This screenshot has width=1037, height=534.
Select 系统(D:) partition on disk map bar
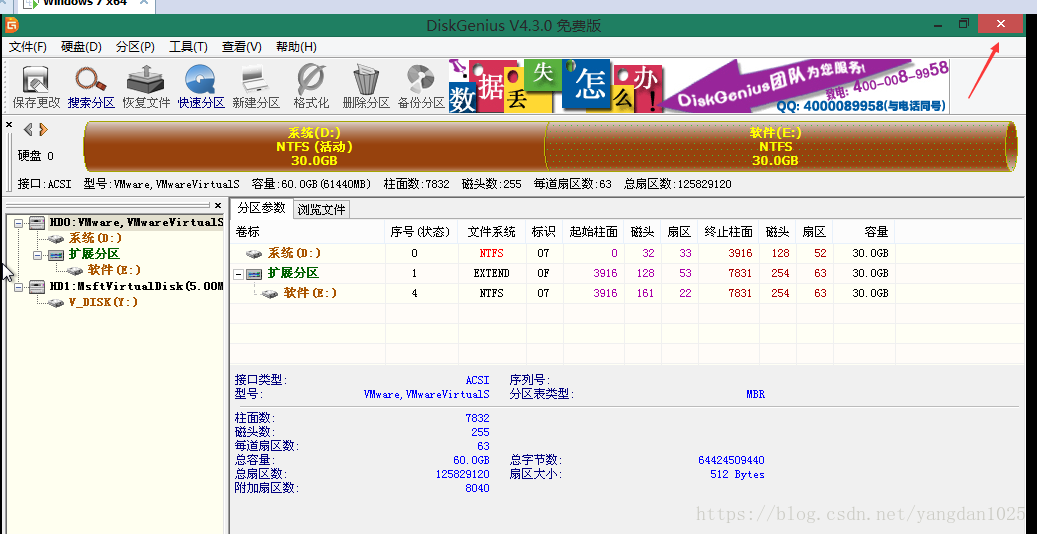click(x=314, y=147)
